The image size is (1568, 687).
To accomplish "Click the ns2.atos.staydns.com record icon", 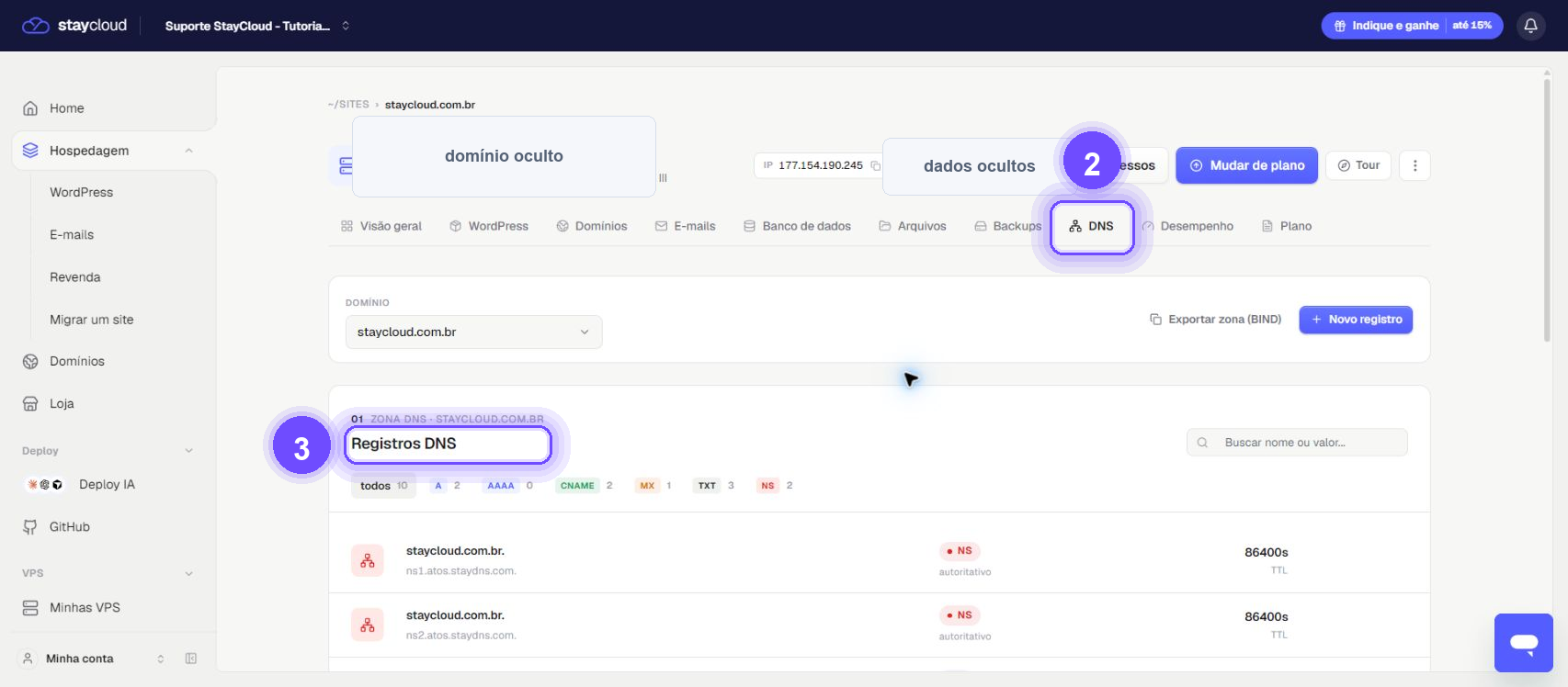I will pos(368,625).
